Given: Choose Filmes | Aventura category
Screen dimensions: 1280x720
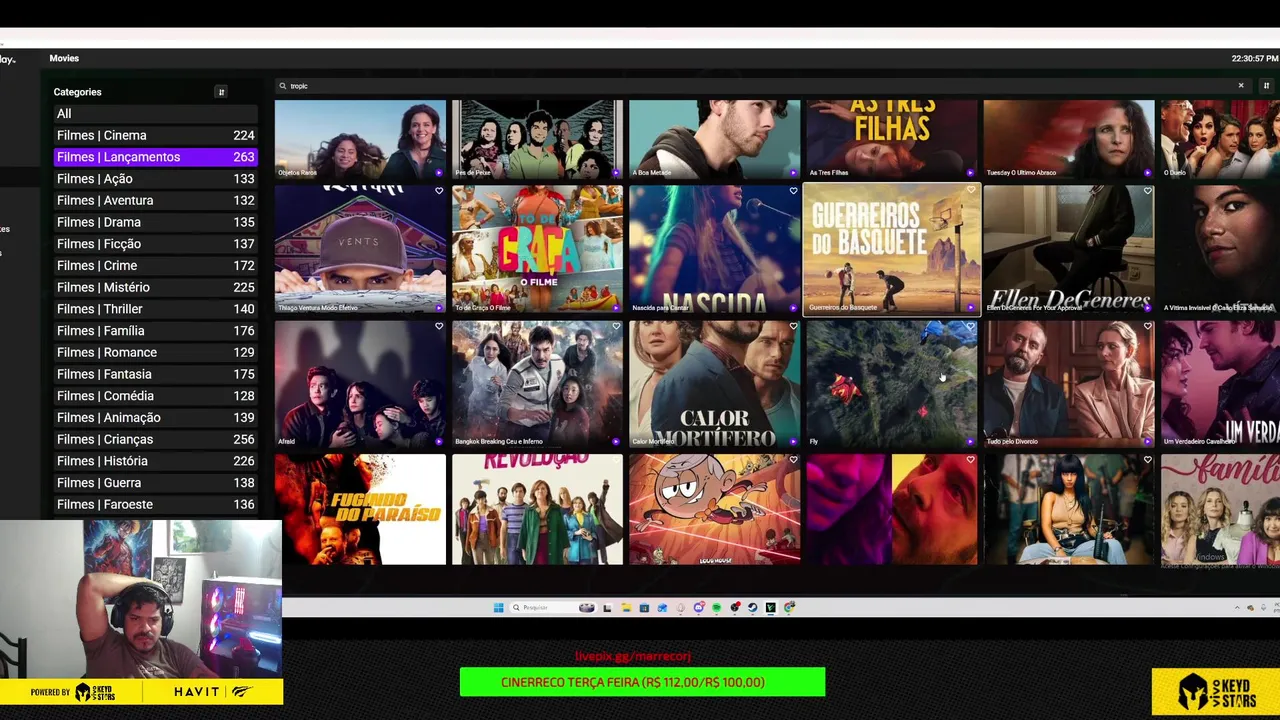Looking at the screenshot, I should point(156,200).
